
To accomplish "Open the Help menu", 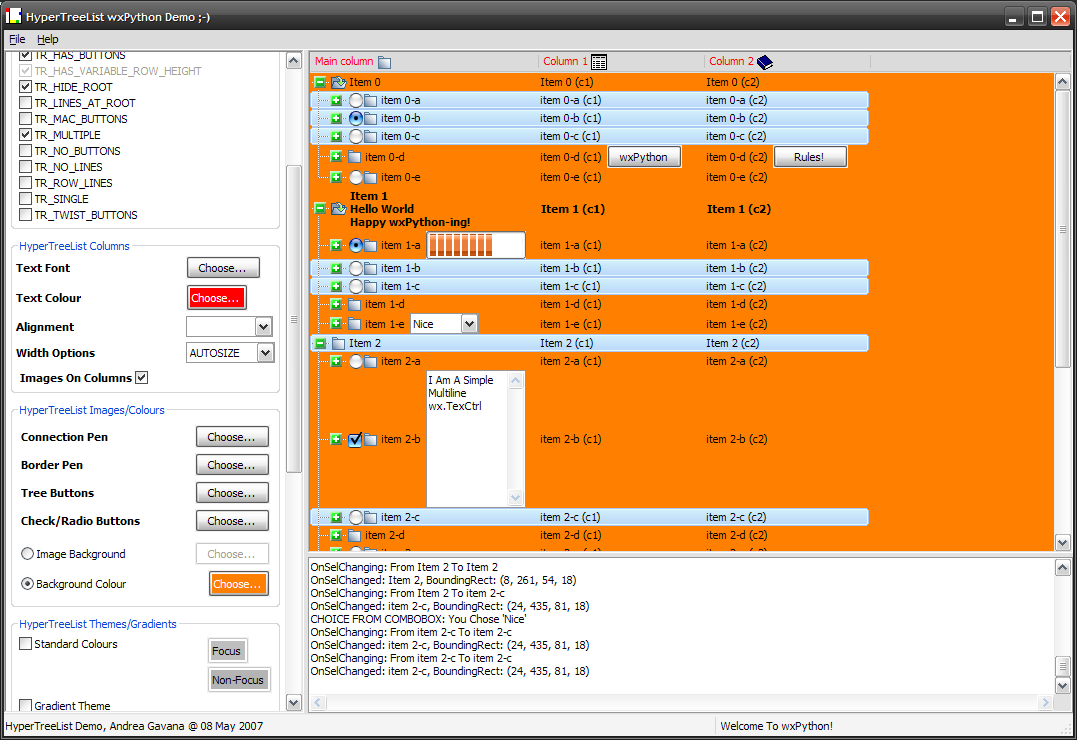I will [x=48, y=39].
